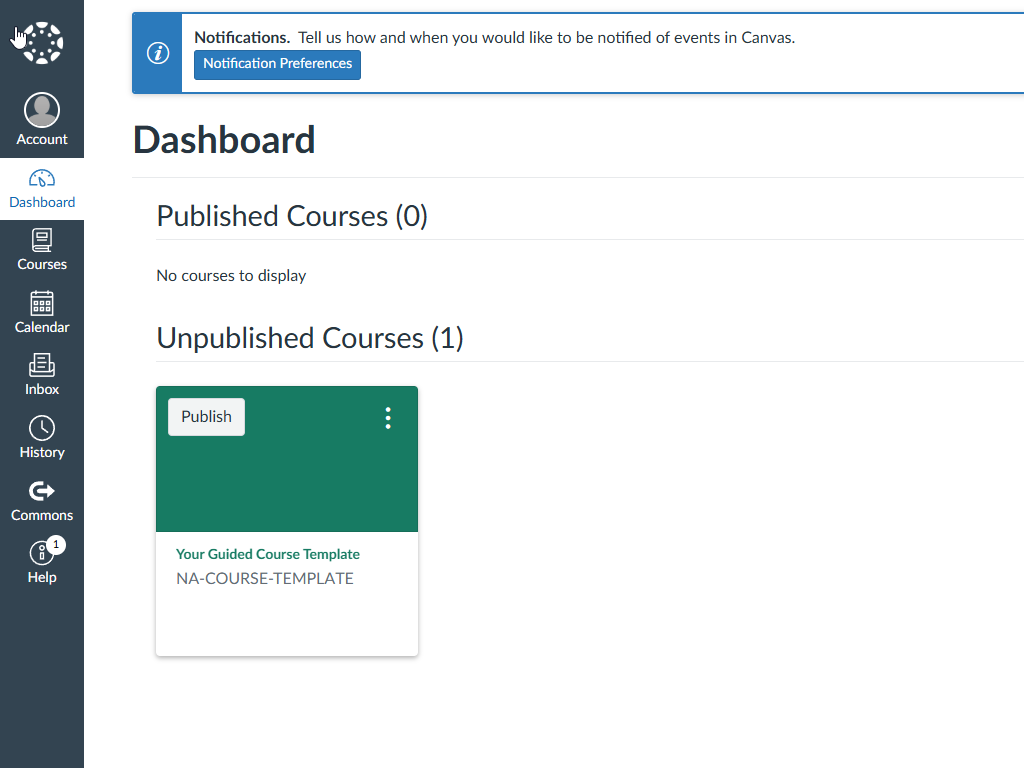The width and height of the screenshot is (1024, 768).
Task: Click the NA-COURSE-TEMPLATE course code
Action: (x=265, y=578)
